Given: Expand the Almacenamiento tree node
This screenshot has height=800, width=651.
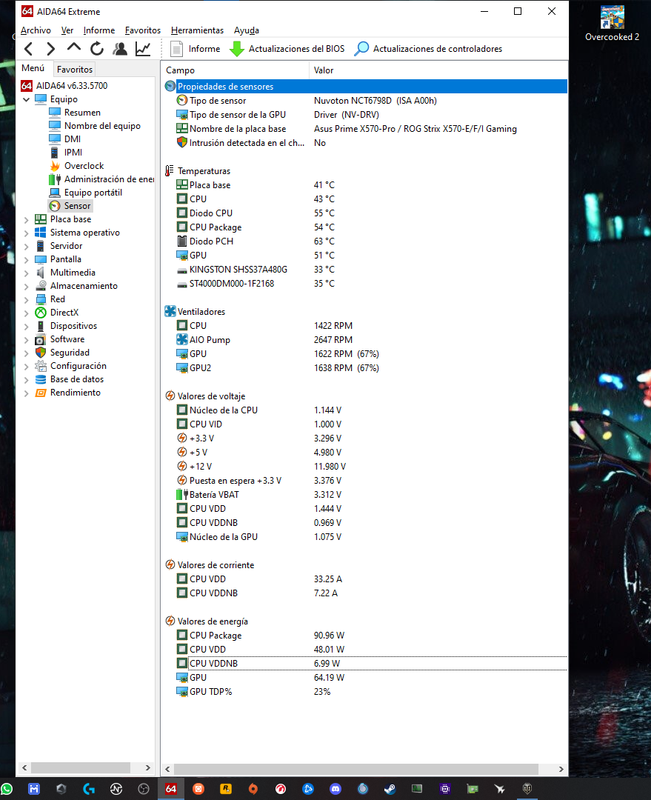Looking at the screenshot, I should click(x=26, y=286).
